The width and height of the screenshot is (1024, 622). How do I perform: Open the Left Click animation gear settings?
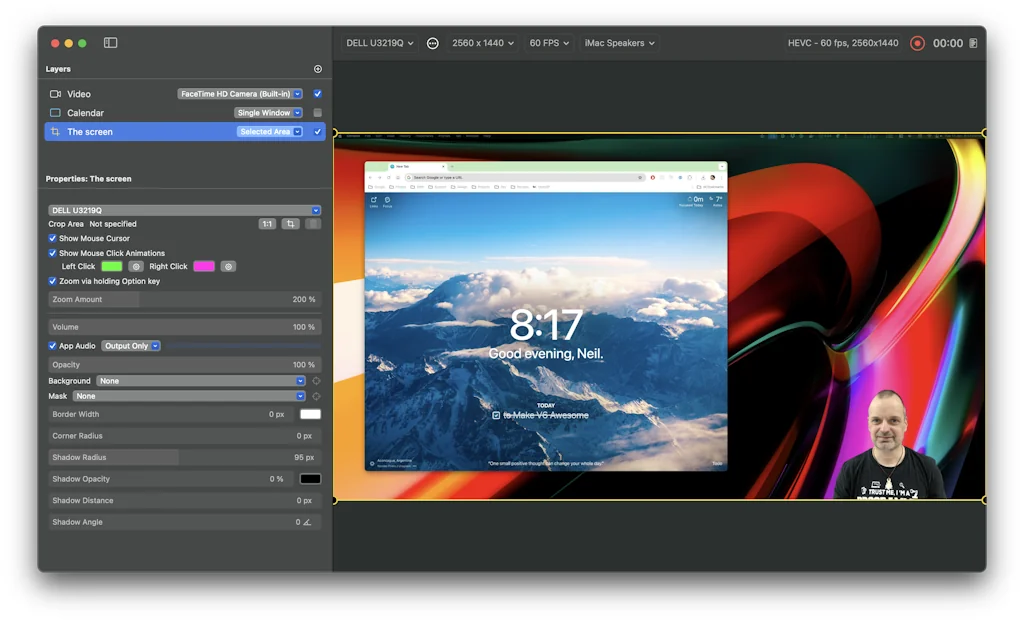136,266
